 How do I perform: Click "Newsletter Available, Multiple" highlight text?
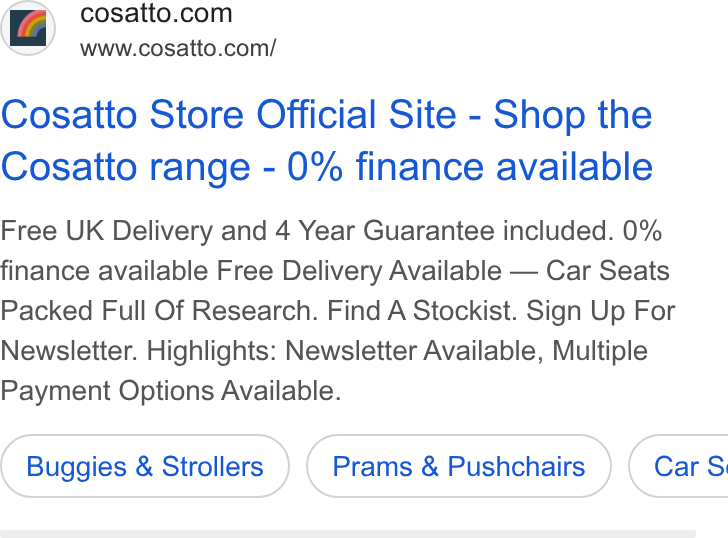tap(466, 350)
